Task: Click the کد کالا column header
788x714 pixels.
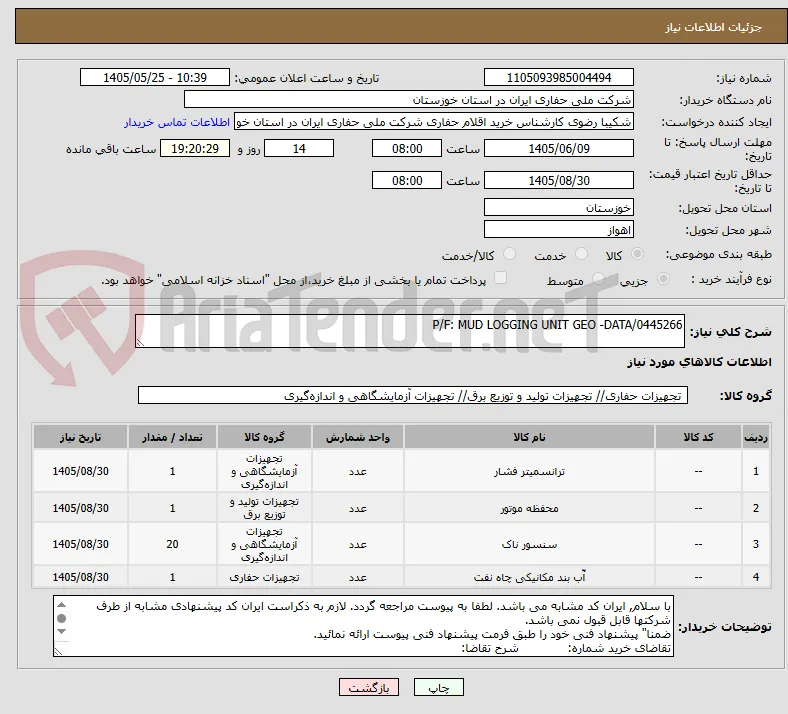Action: [x=698, y=437]
